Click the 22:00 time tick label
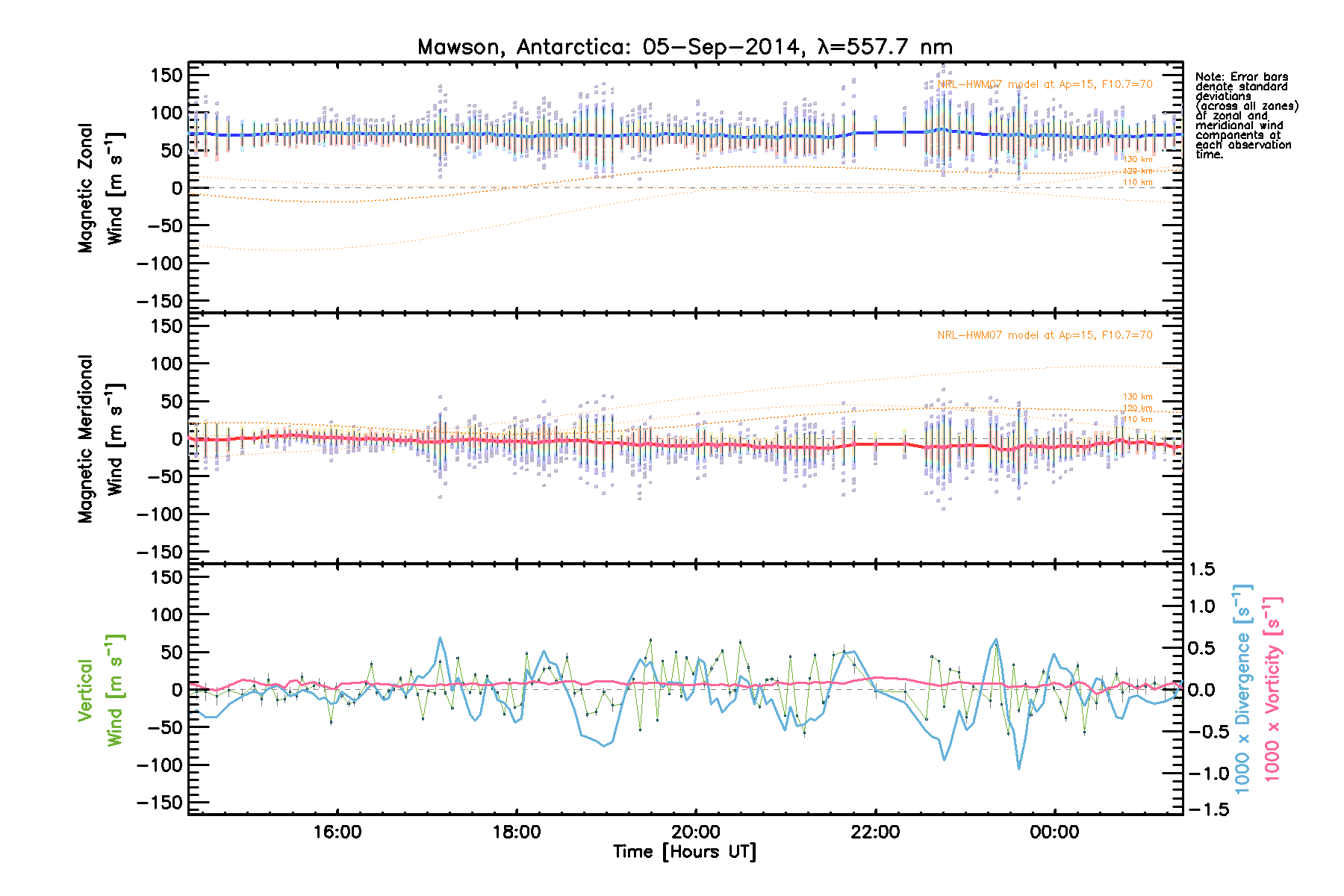 (x=875, y=832)
